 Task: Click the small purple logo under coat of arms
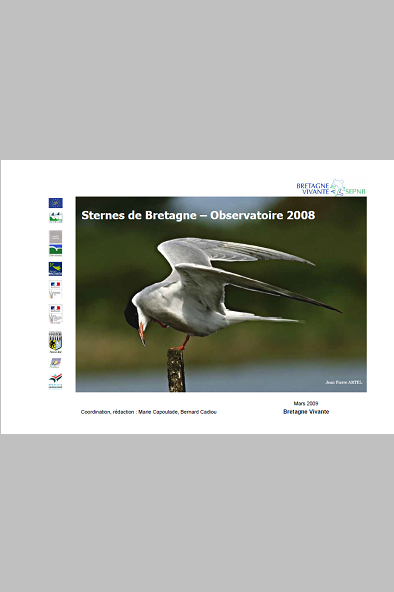(x=55, y=363)
